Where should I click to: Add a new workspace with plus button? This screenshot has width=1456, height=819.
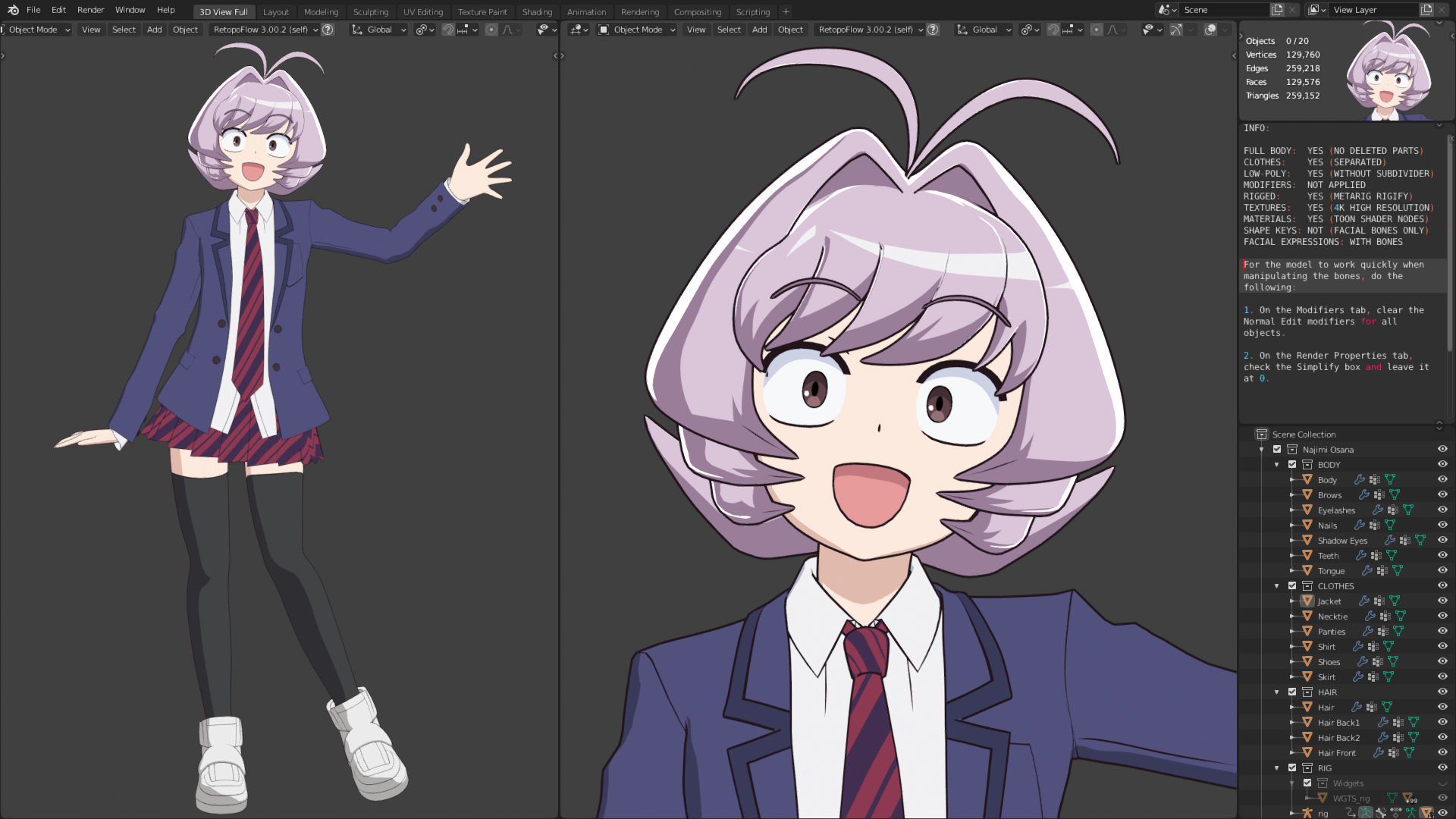[x=786, y=12]
